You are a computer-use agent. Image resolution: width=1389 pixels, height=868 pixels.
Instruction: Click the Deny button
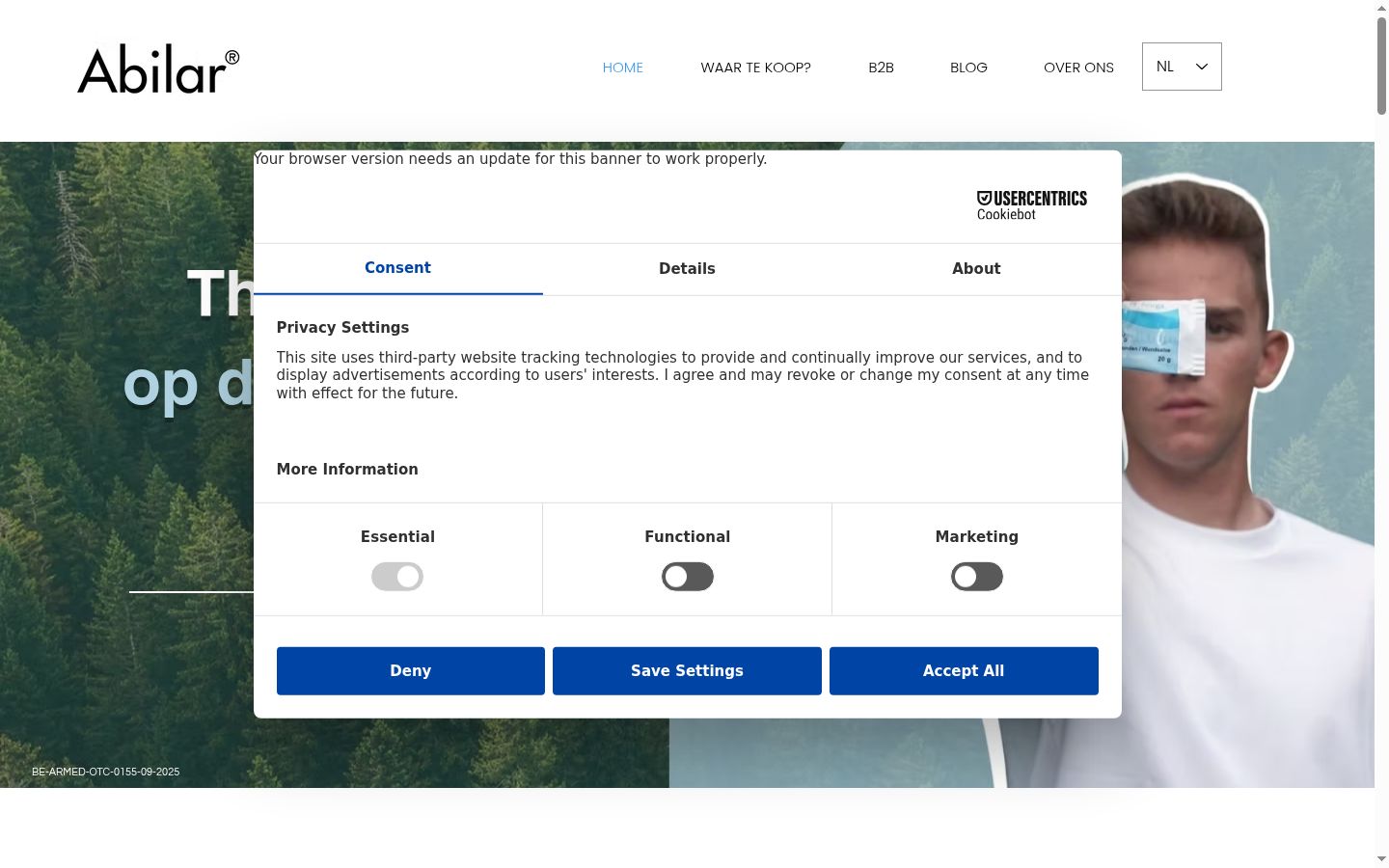pos(411,671)
